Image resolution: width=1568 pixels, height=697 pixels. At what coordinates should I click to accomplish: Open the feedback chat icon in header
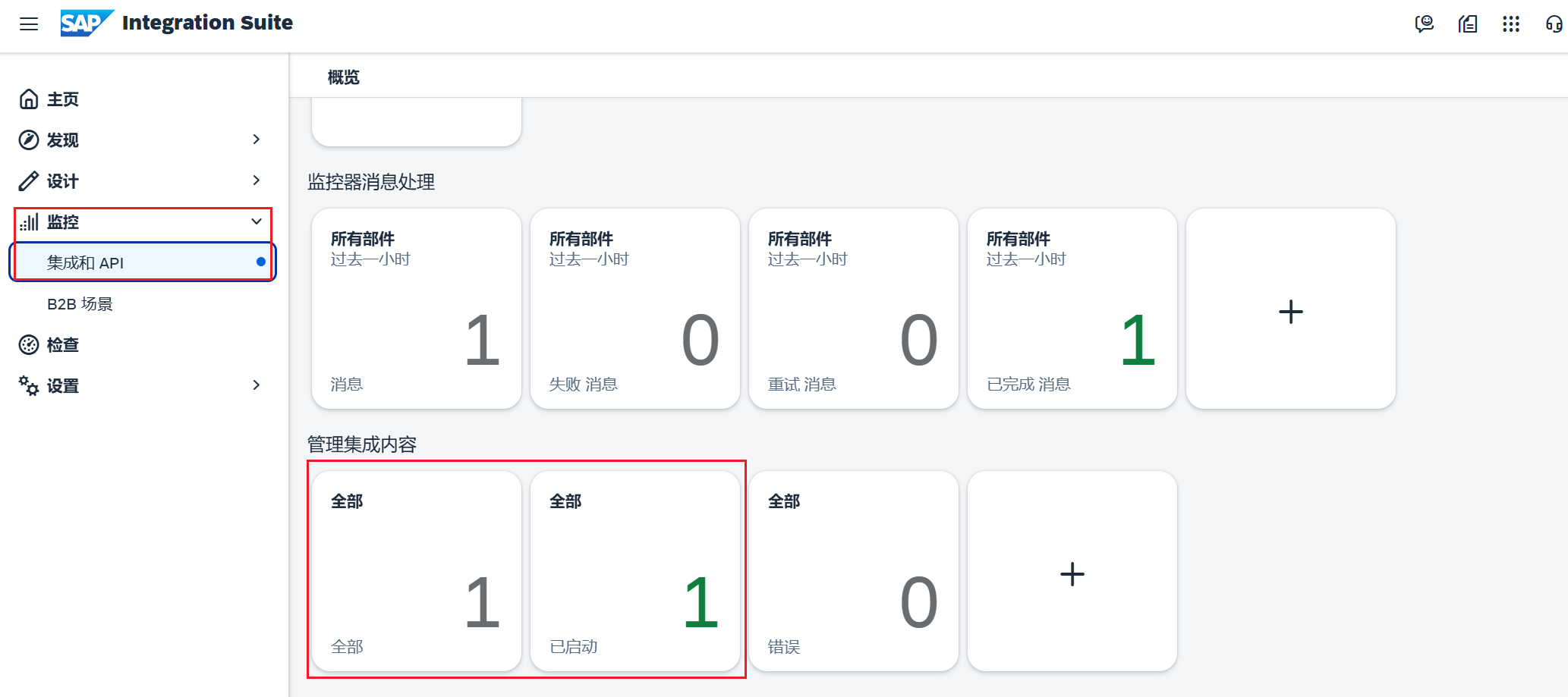click(x=1425, y=24)
